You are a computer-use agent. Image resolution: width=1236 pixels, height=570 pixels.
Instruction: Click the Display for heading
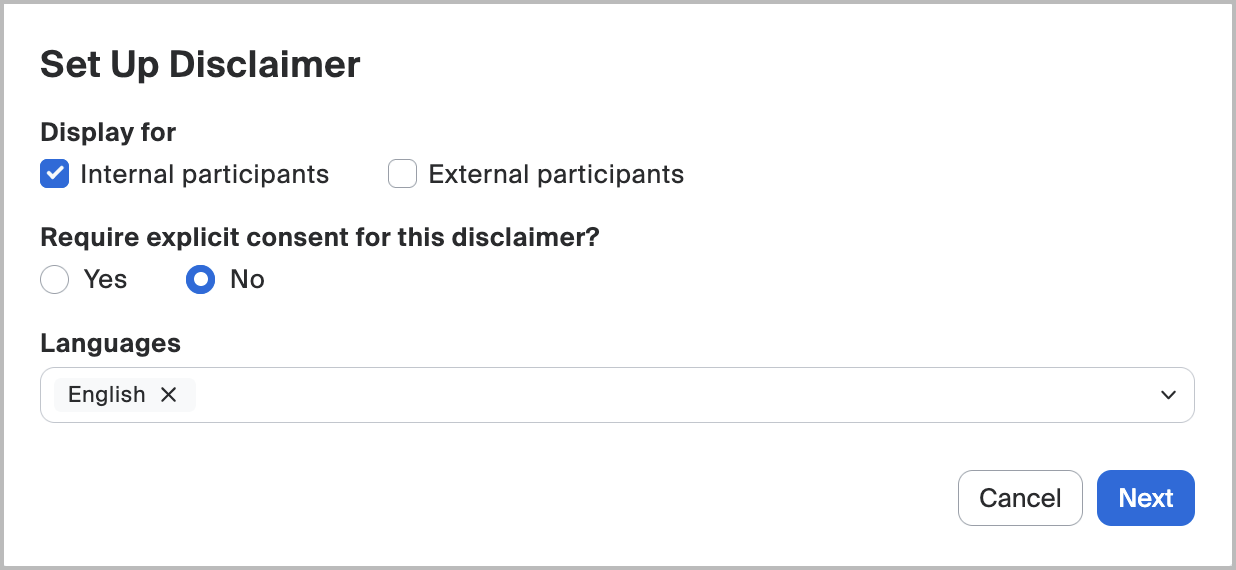(x=108, y=132)
